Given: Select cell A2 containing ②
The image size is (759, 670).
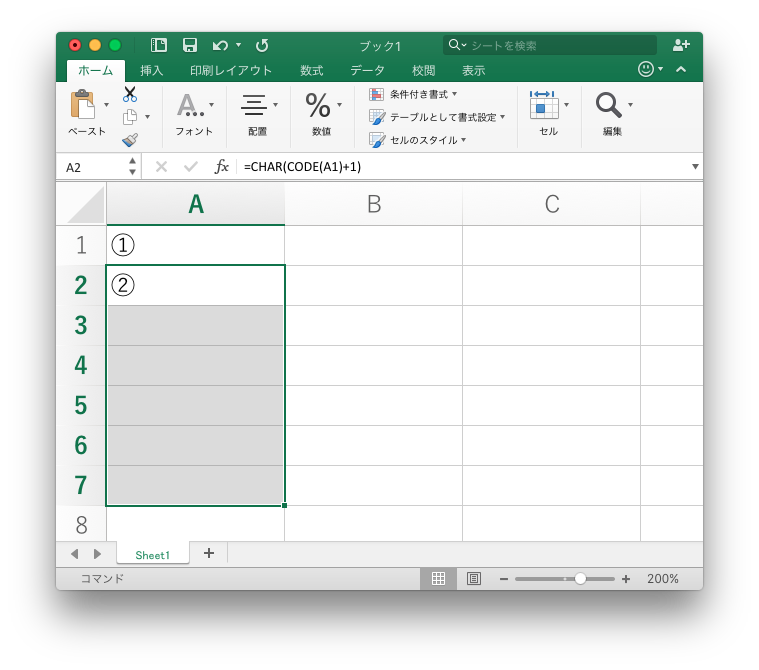Looking at the screenshot, I should coord(196,285).
